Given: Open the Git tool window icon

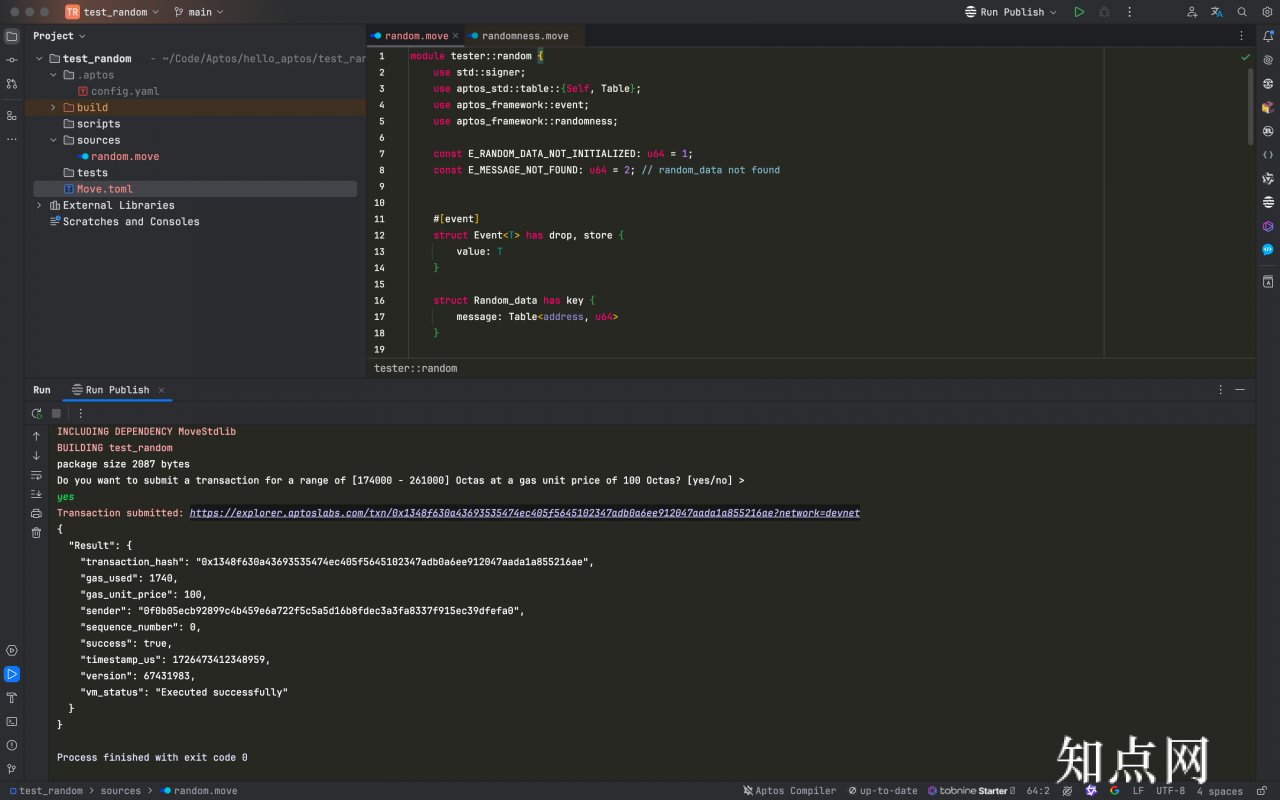Looking at the screenshot, I should pos(12,769).
